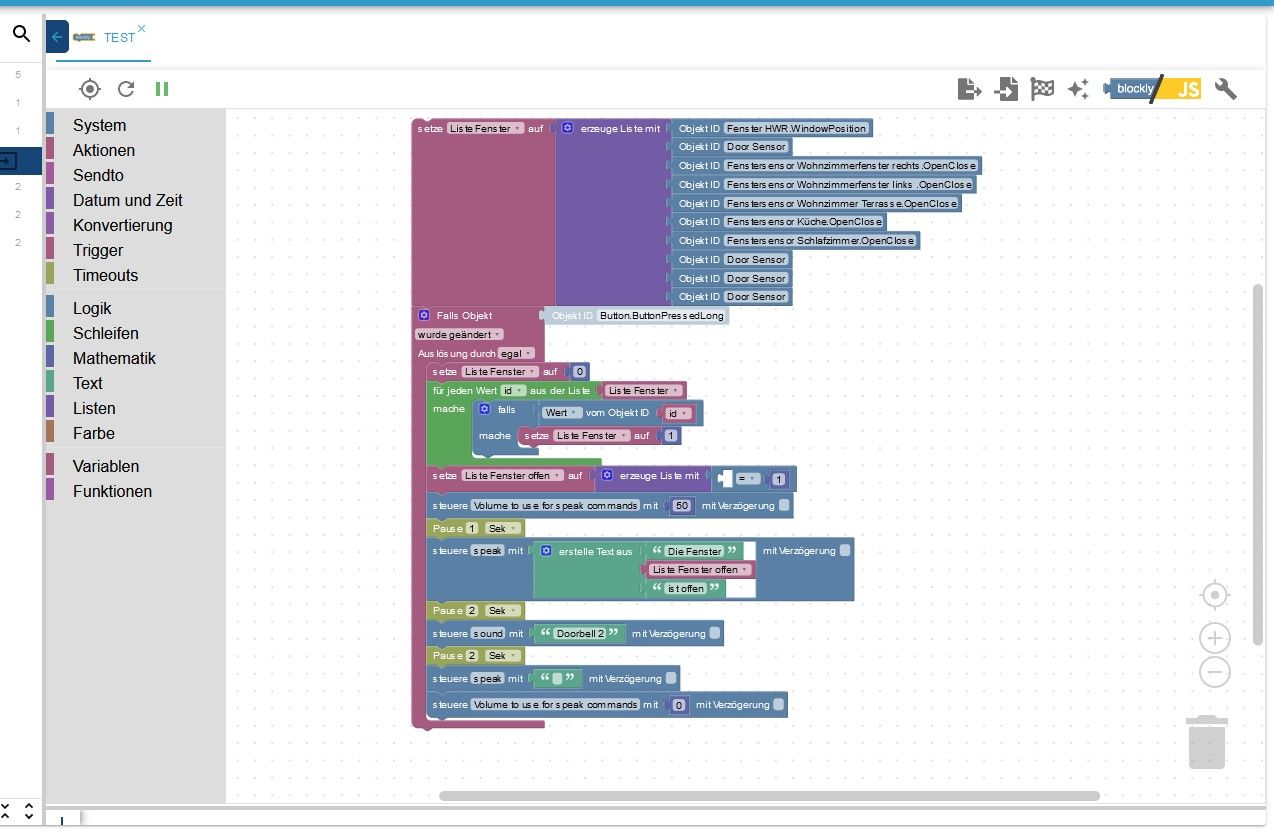Open the Timeouts block category
The width and height of the screenshot is (1274, 833).
click(105, 275)
